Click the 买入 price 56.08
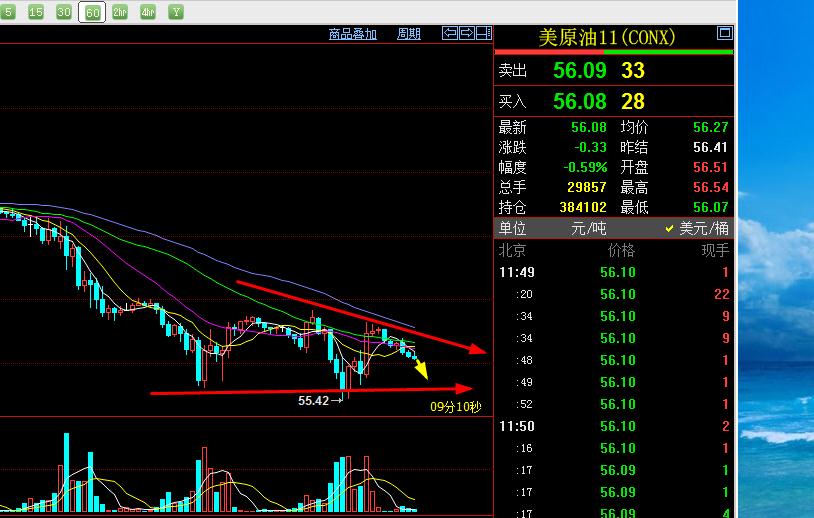814x518 pixels. pyautogui.click(x=579, y=102)
